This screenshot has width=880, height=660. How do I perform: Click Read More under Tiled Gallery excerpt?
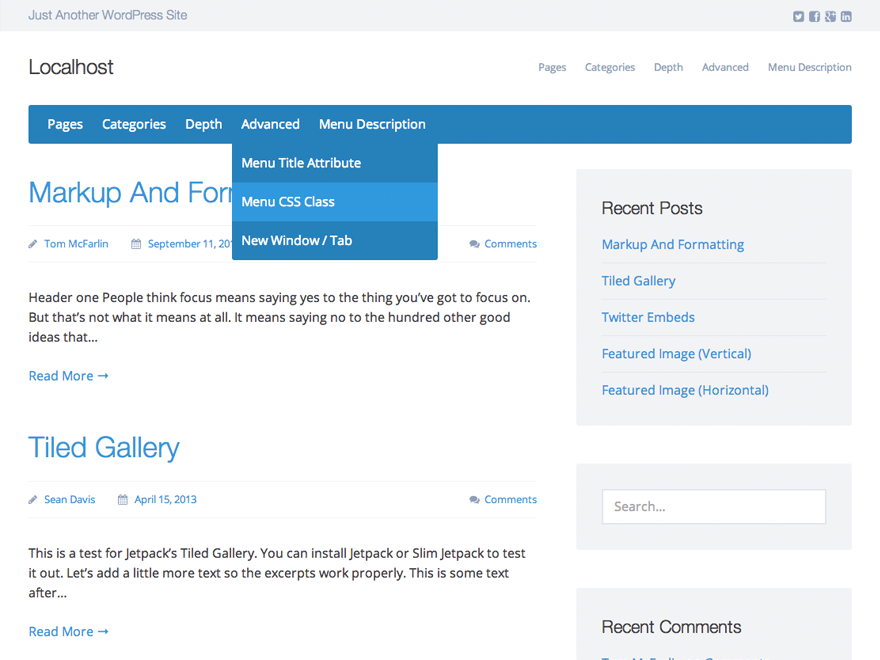coord(68,632)
